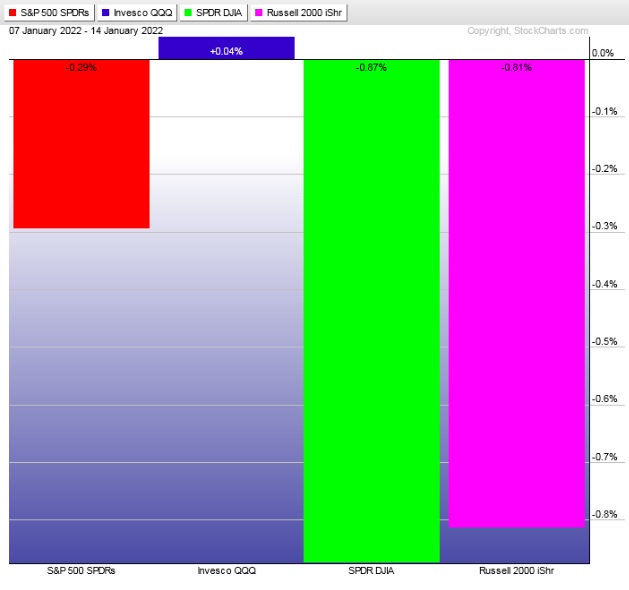Click the magenta Russell 2000 legend swatch
Image resolution: width=629 pixels, height=590 pixels.
(259, 12)
